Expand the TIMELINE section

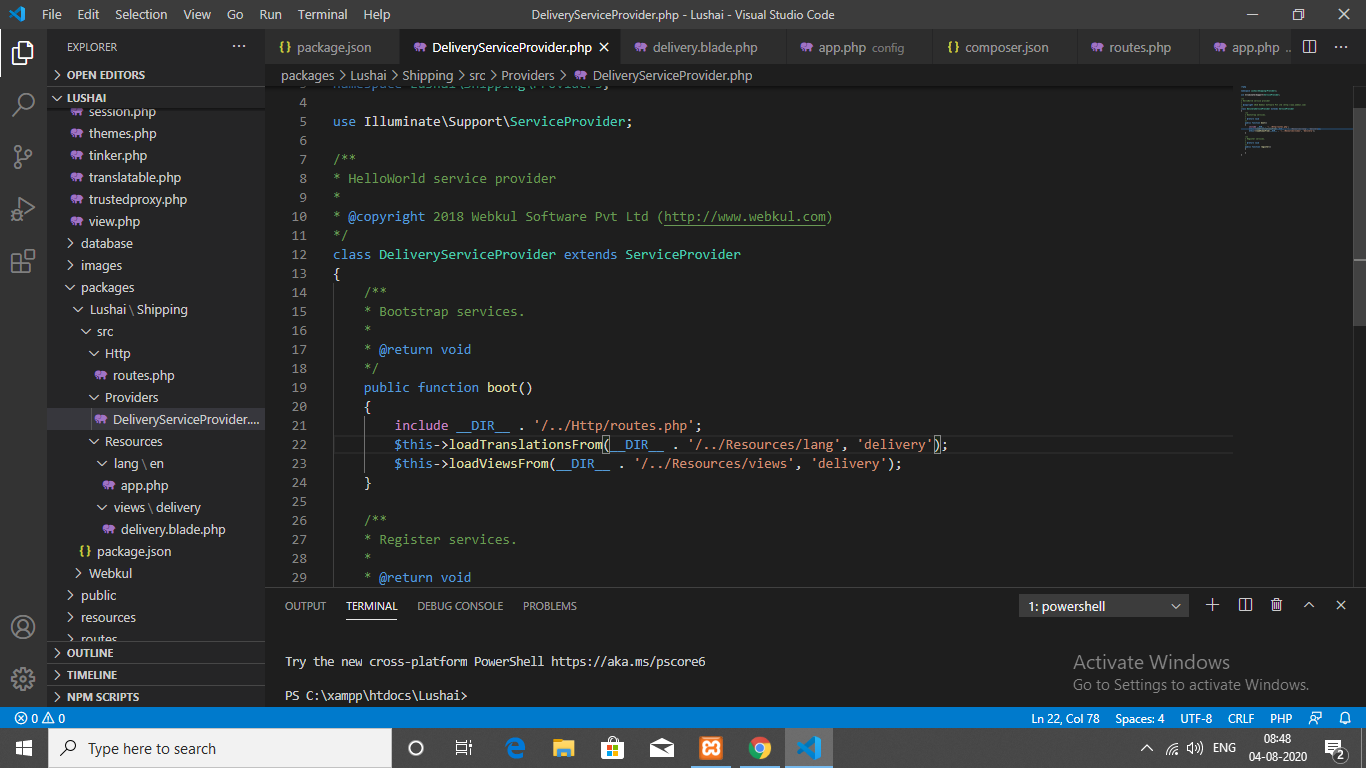point(156,675)
